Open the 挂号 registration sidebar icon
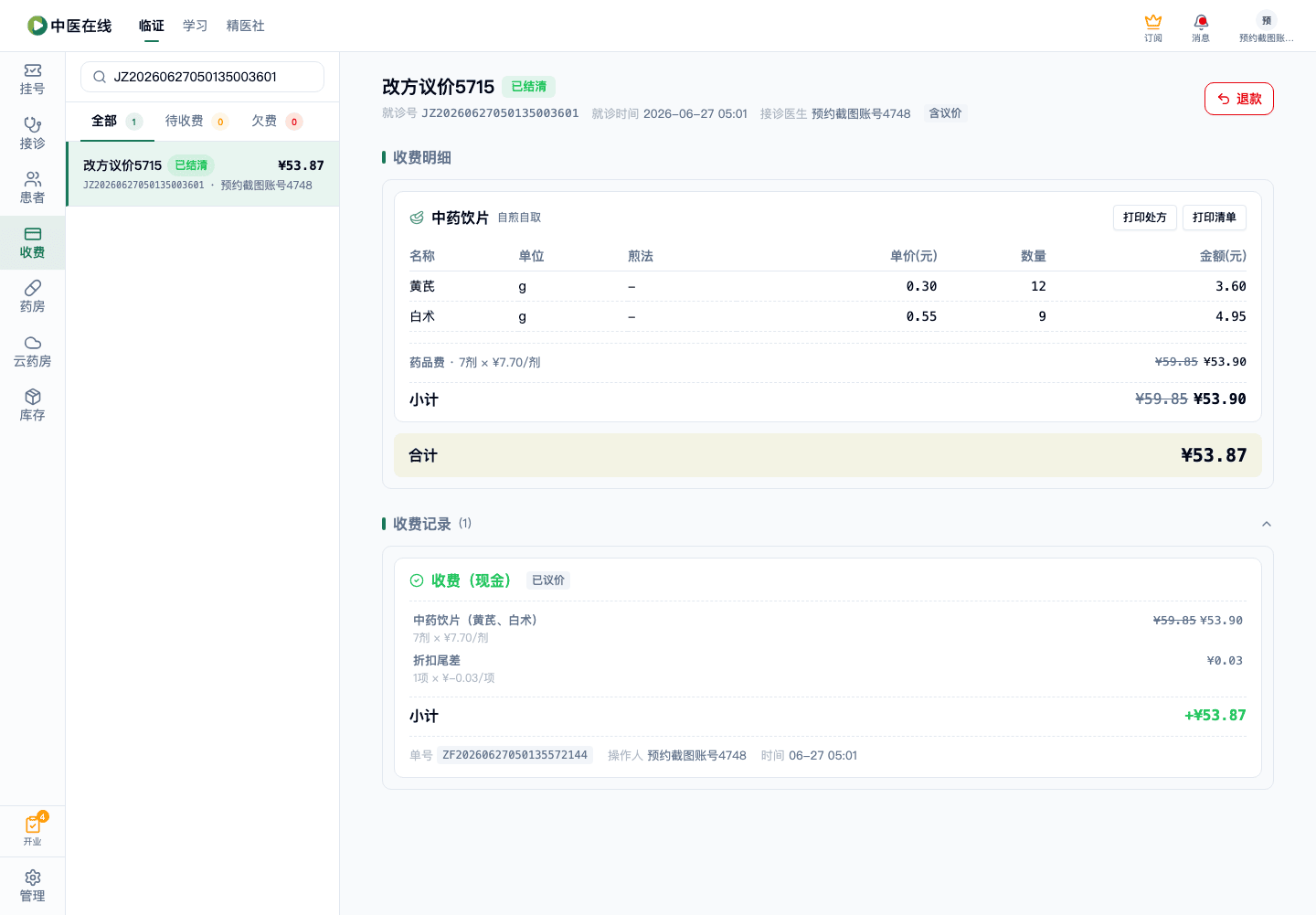The height and width of the screenshot is (915, 1316). pos(32,80)
